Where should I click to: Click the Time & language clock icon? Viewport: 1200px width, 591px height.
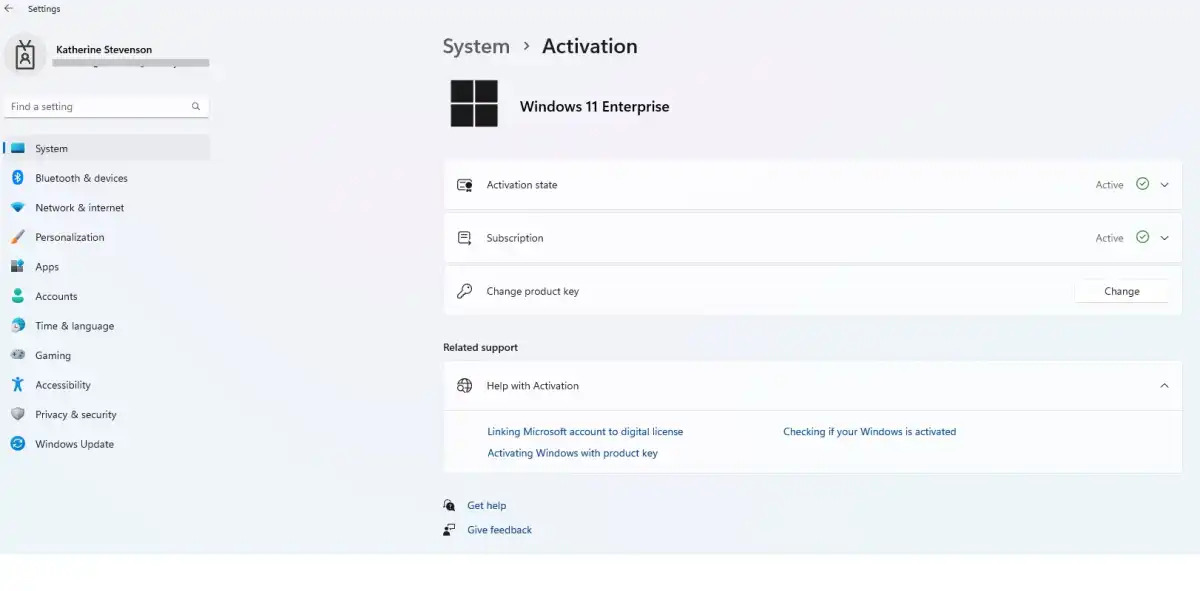click(x=18, y=325)
